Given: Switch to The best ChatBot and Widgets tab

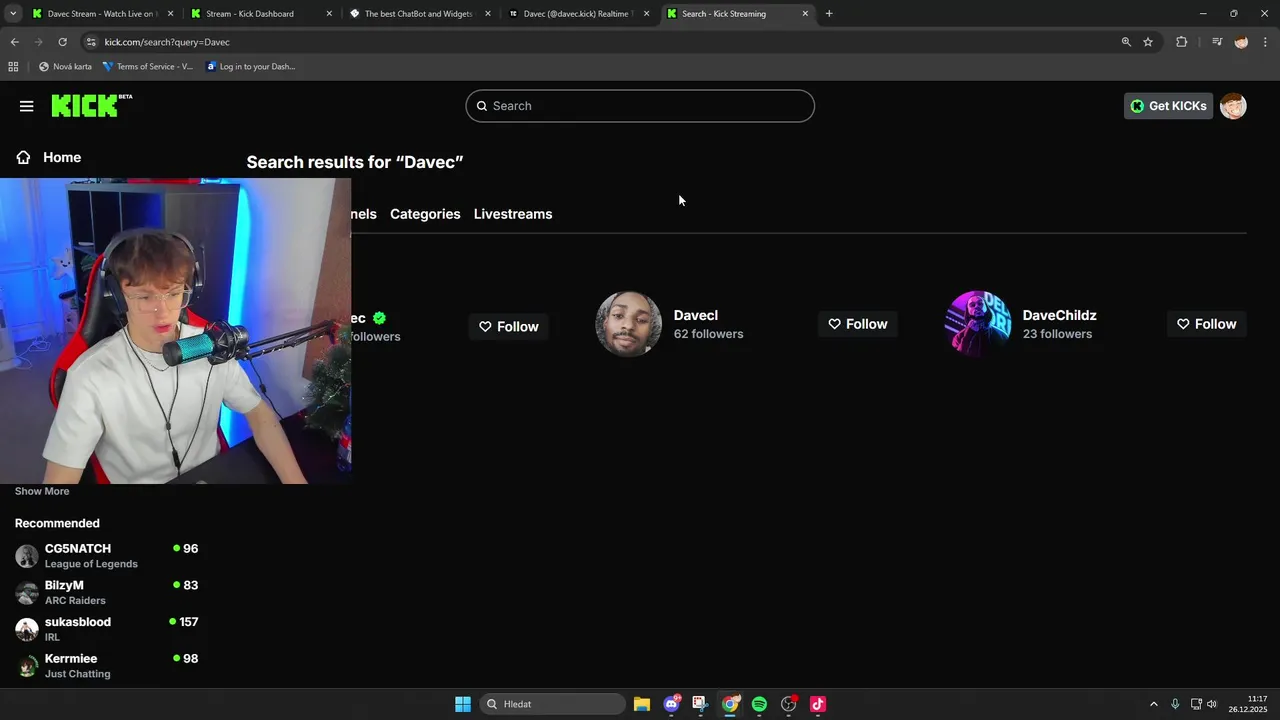Looking at the screenshot, I should [419, 14].
